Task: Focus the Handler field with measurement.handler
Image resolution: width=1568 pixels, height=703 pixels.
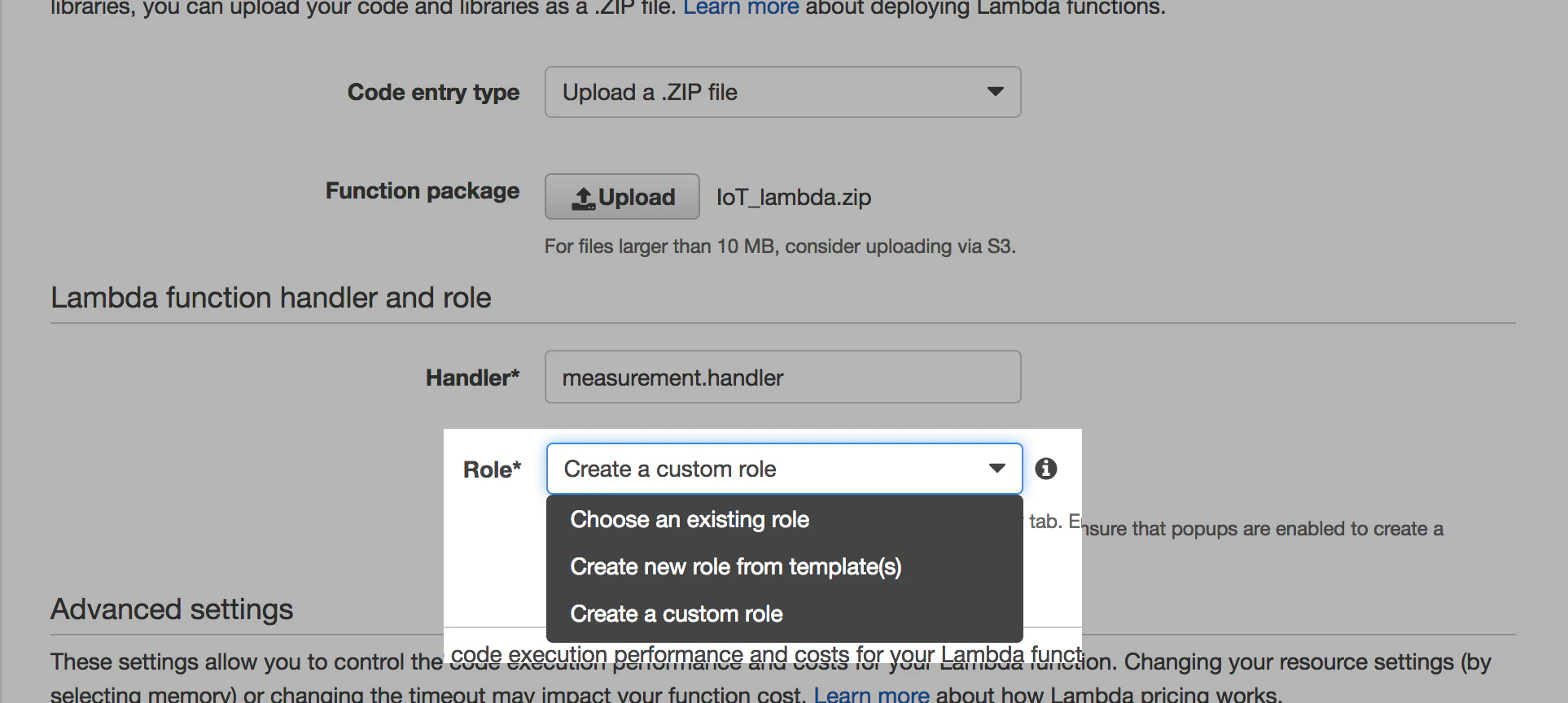Action: point(782,377)
